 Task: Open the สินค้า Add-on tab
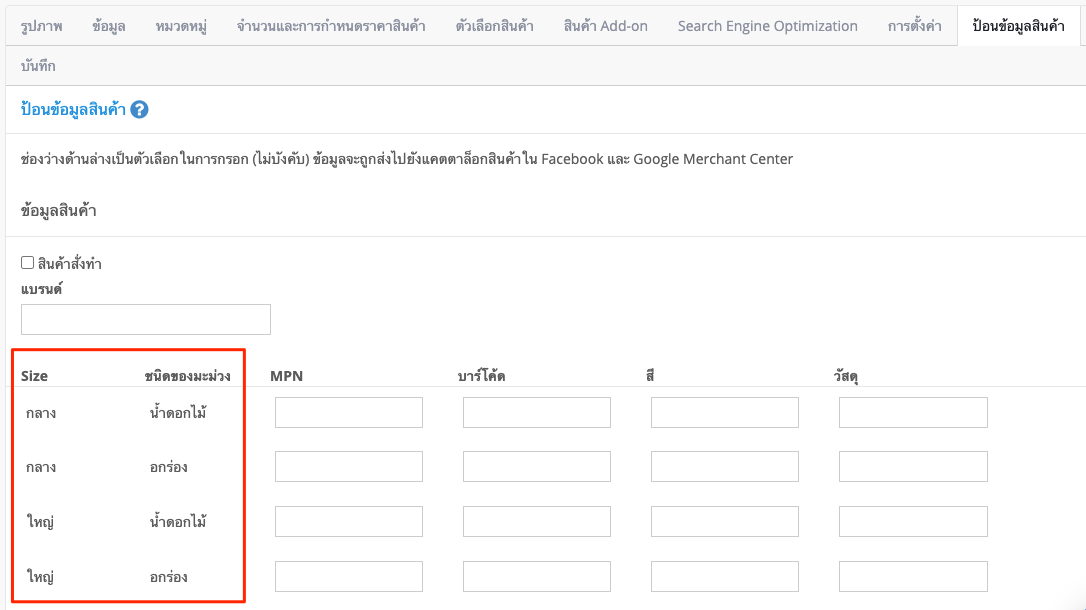point(606,26)
